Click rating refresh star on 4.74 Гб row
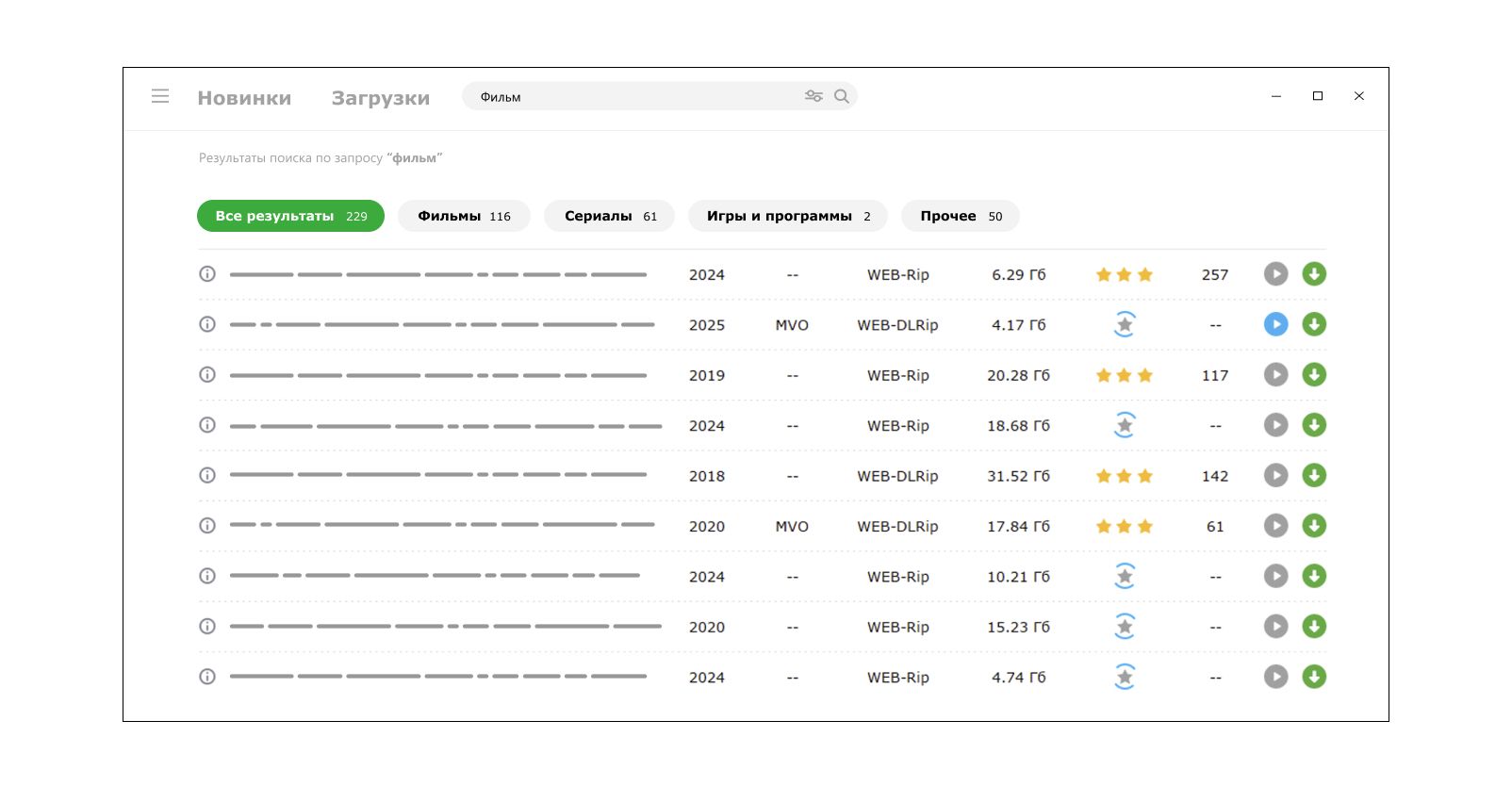Viewport: 1512px width, 786px height. [1125, 677]
